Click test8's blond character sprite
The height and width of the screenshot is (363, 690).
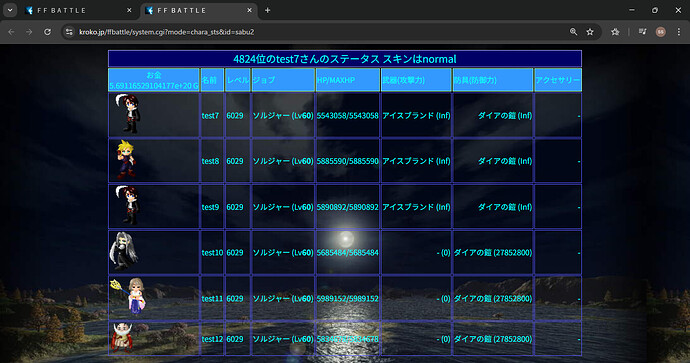[126, 159]
